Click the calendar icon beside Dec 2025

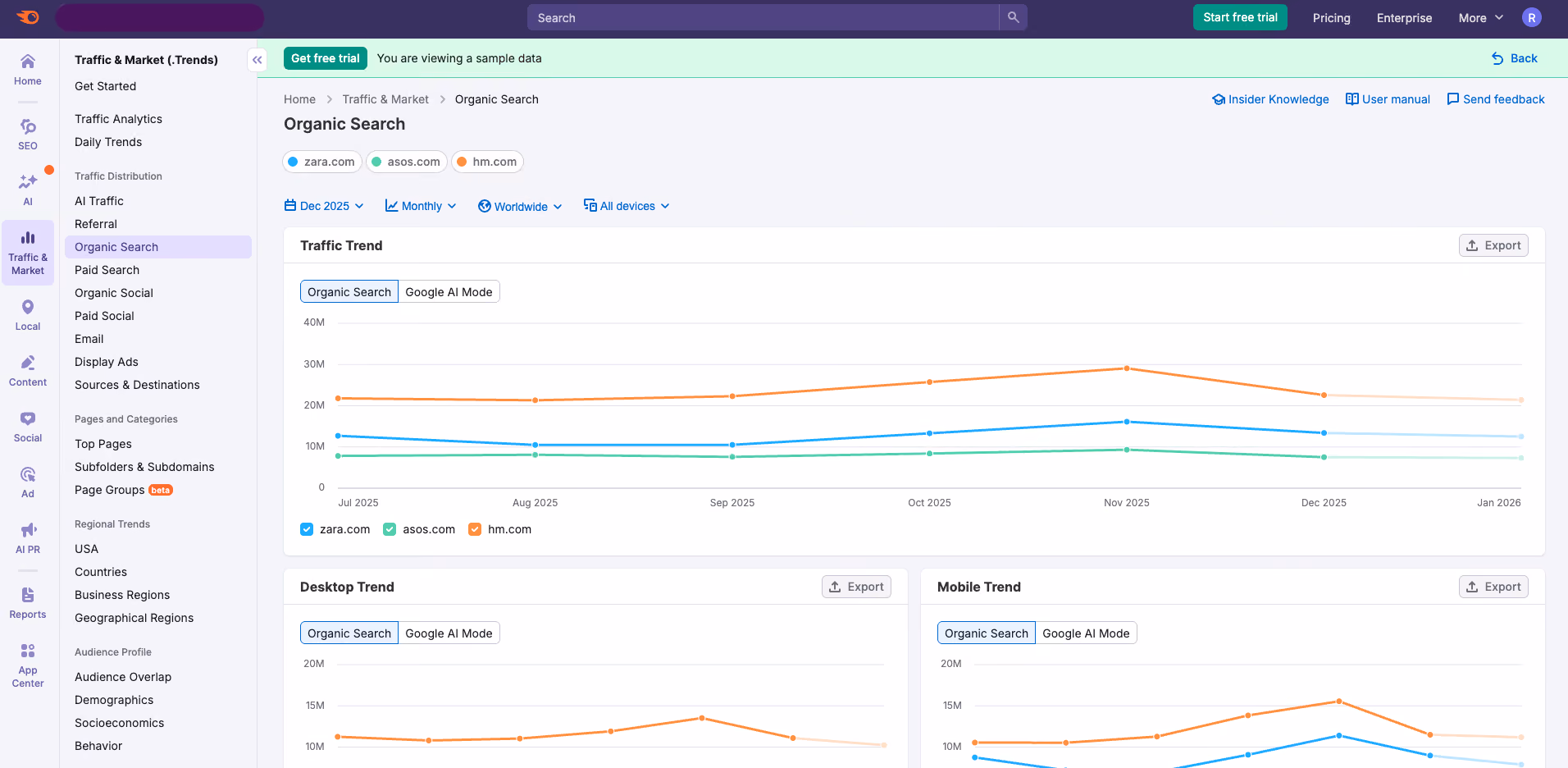[x=290, y=205]
